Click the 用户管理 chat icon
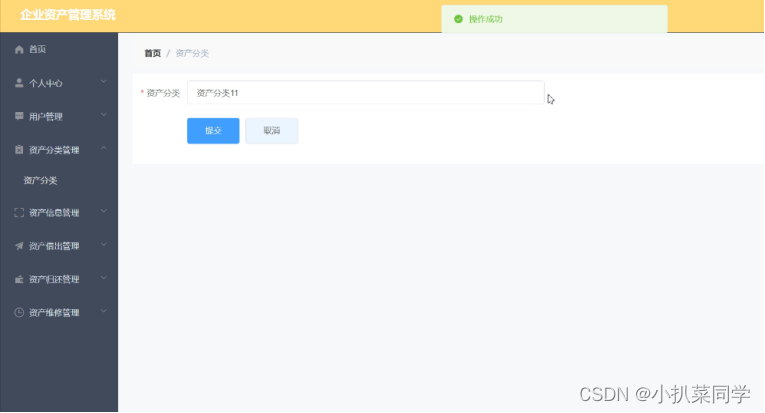This screenshot has height=413, width=765. pyautogui.click(x=19, y=116)
